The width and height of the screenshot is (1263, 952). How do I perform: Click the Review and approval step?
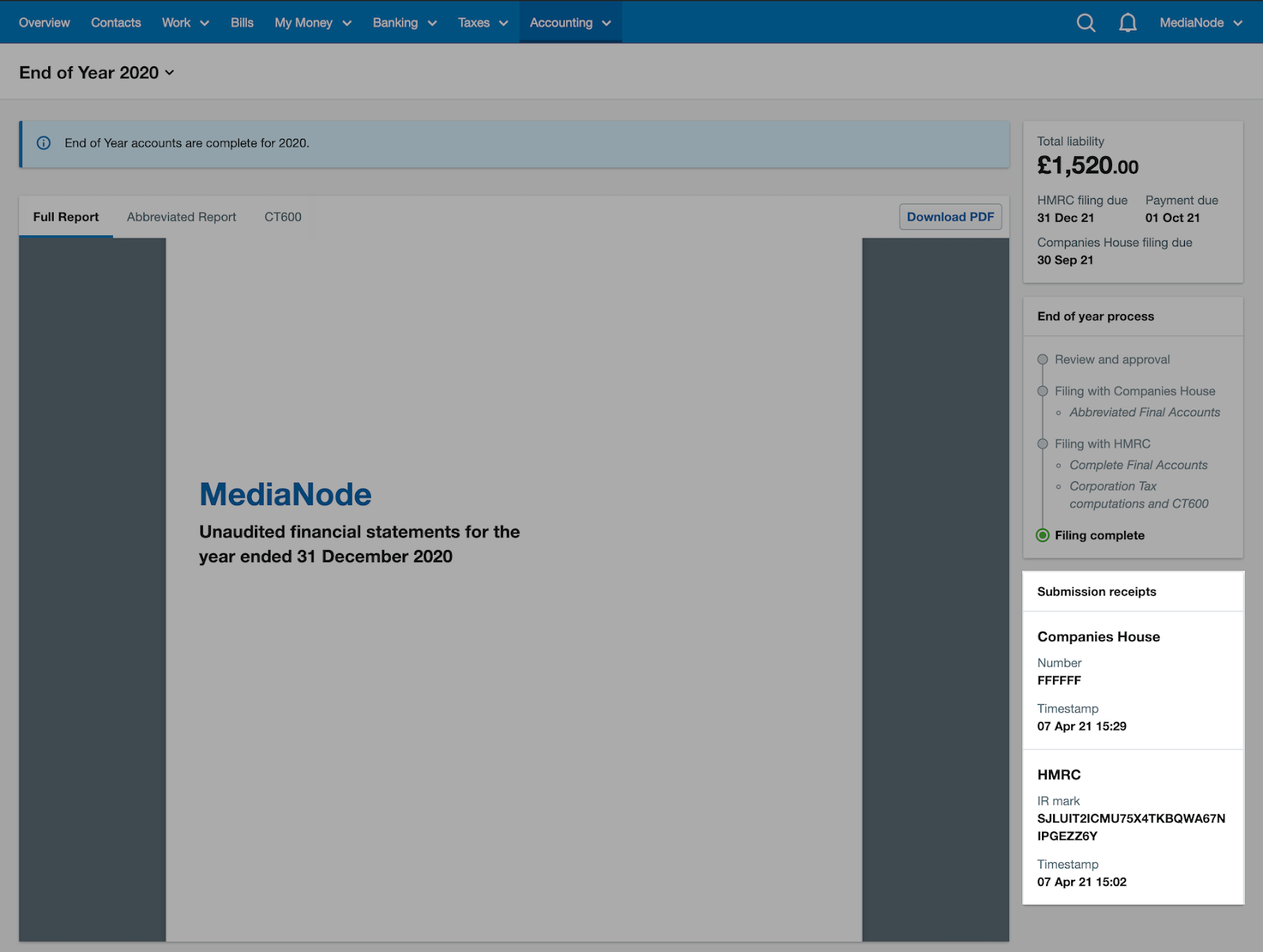pos(1112,359)
